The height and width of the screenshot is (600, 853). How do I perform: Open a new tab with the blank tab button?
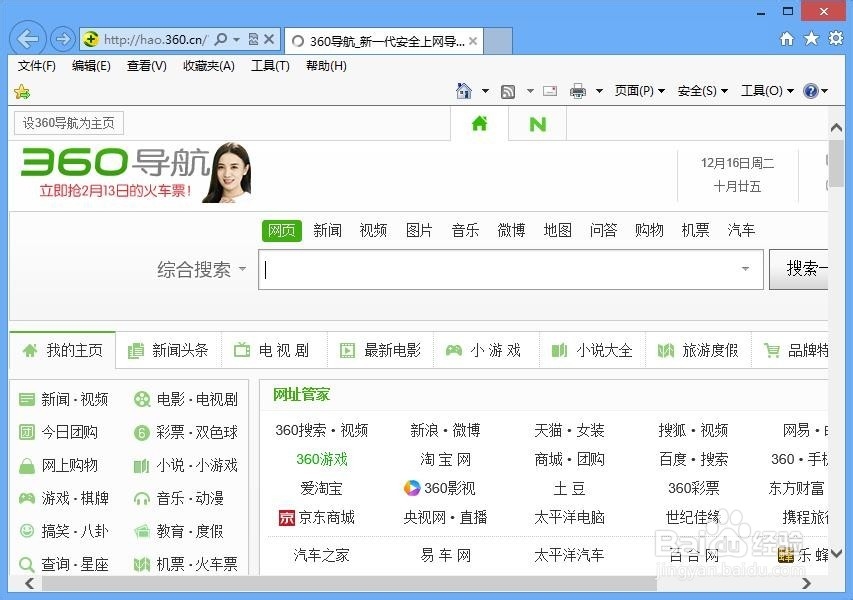[497, 41]
